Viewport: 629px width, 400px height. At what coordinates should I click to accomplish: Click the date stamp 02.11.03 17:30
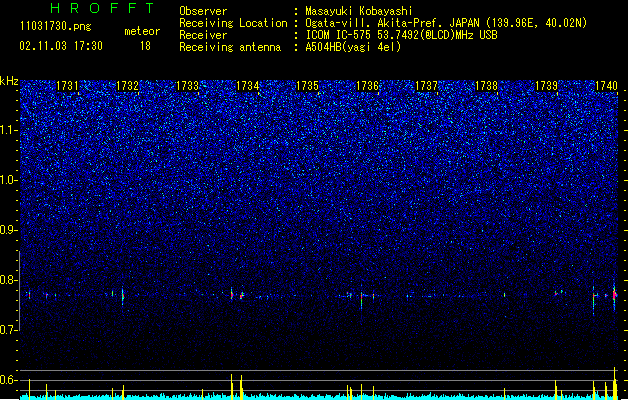tap(61, 46)
